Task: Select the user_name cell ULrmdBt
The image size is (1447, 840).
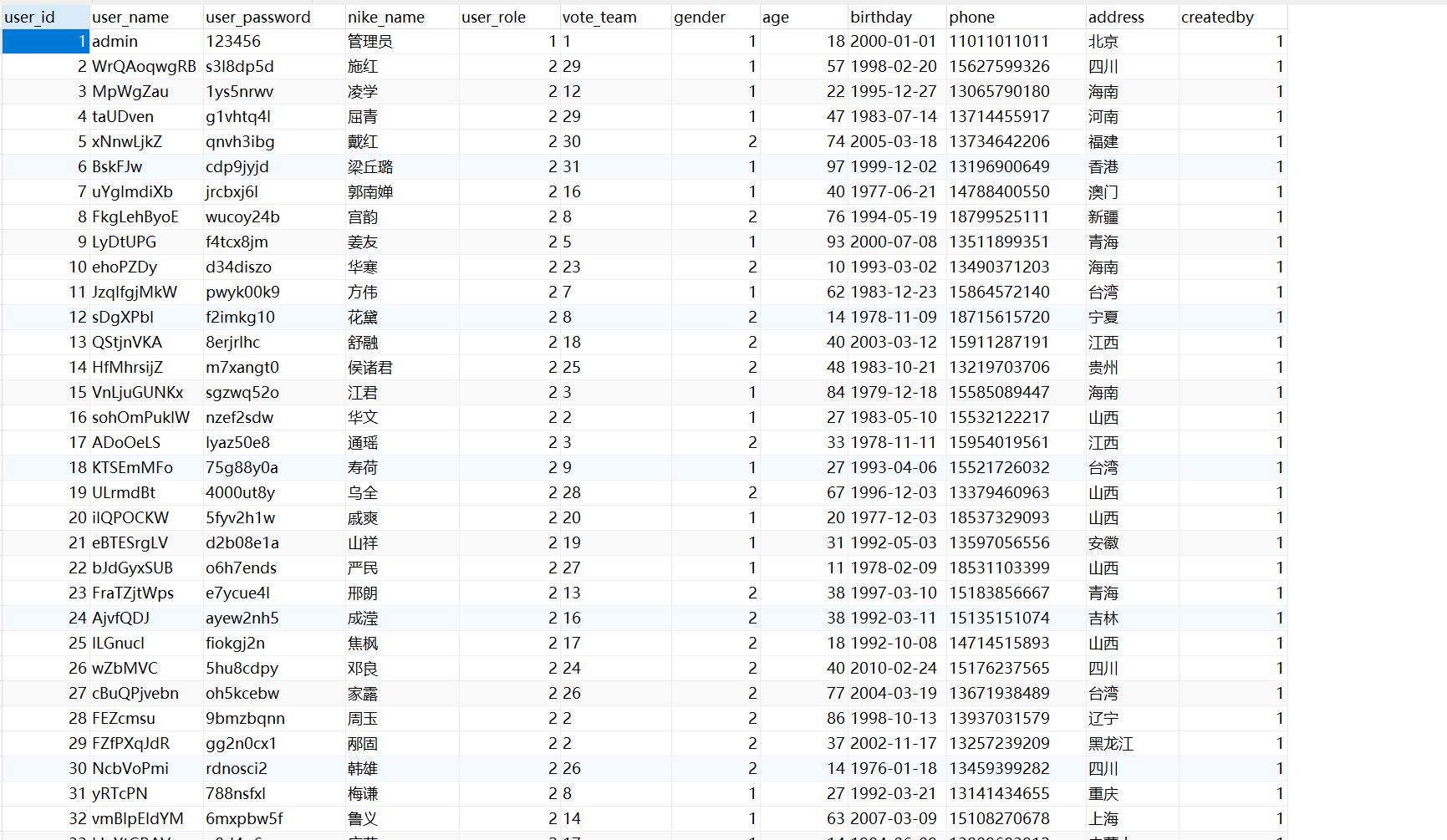Action: 145,492
